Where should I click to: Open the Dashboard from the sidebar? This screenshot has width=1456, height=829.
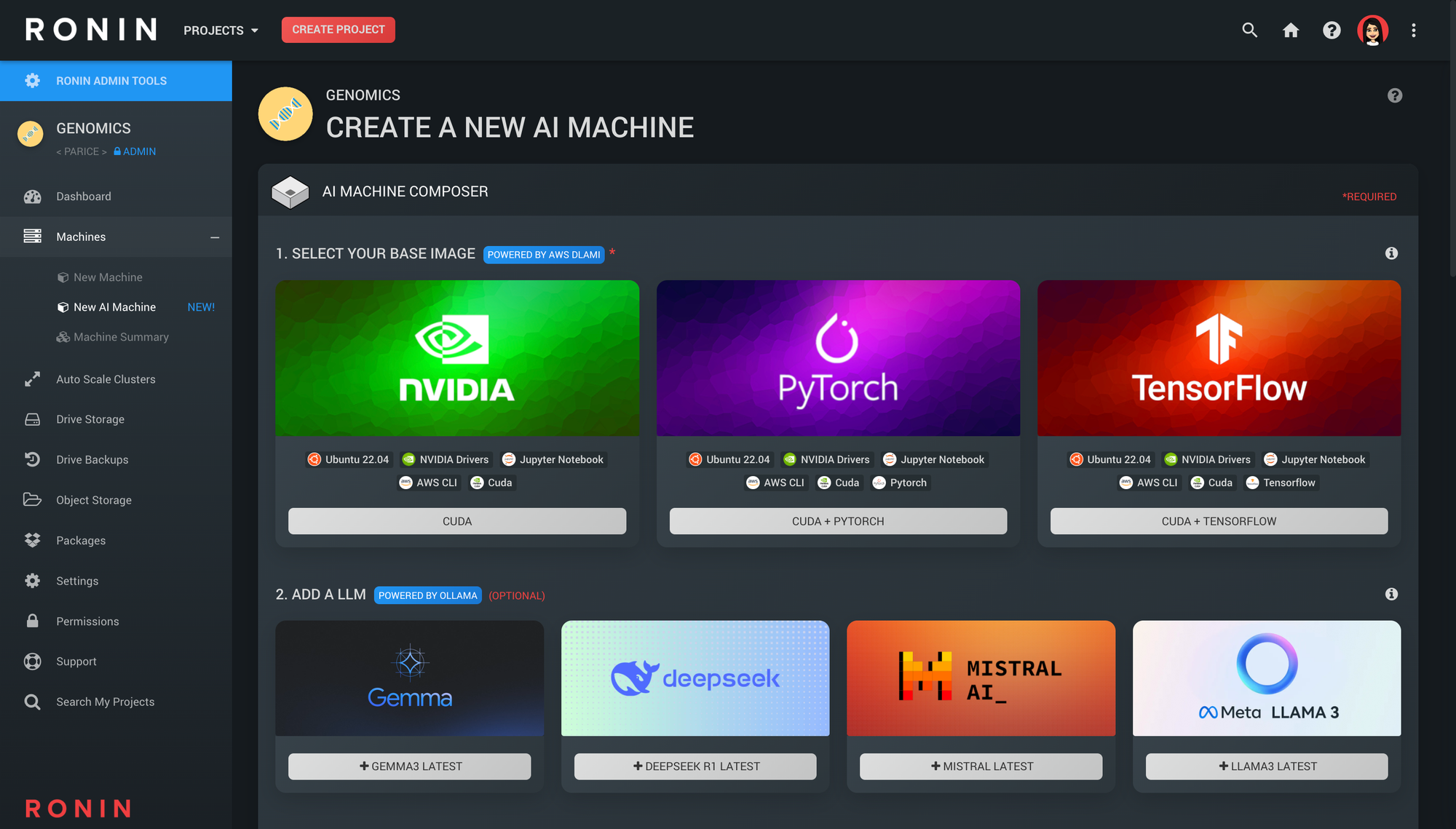(x=84, y=196)
